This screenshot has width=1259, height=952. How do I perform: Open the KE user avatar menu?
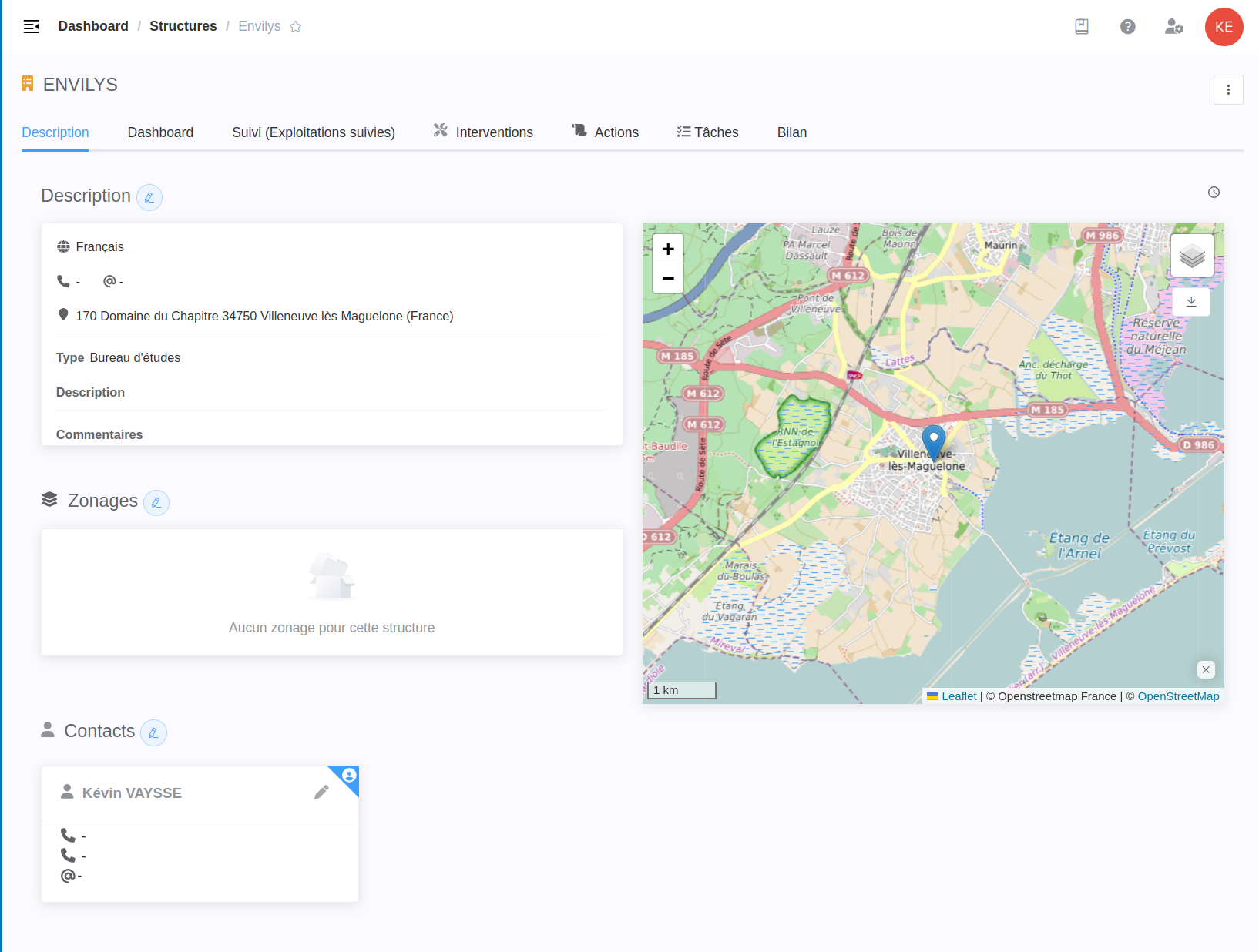coord(1224,27)
